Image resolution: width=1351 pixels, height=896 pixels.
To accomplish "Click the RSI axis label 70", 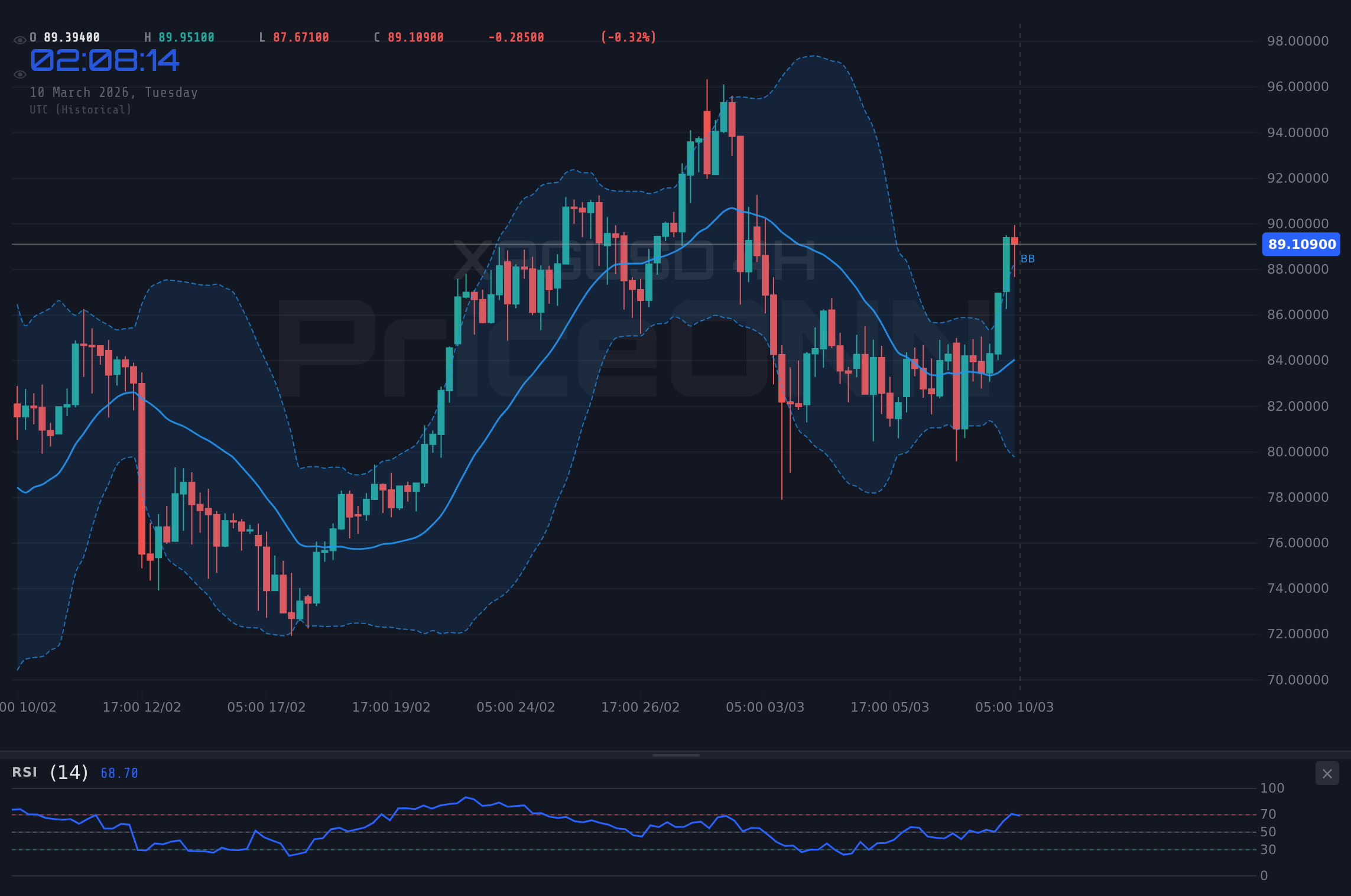I will 1268,814.
